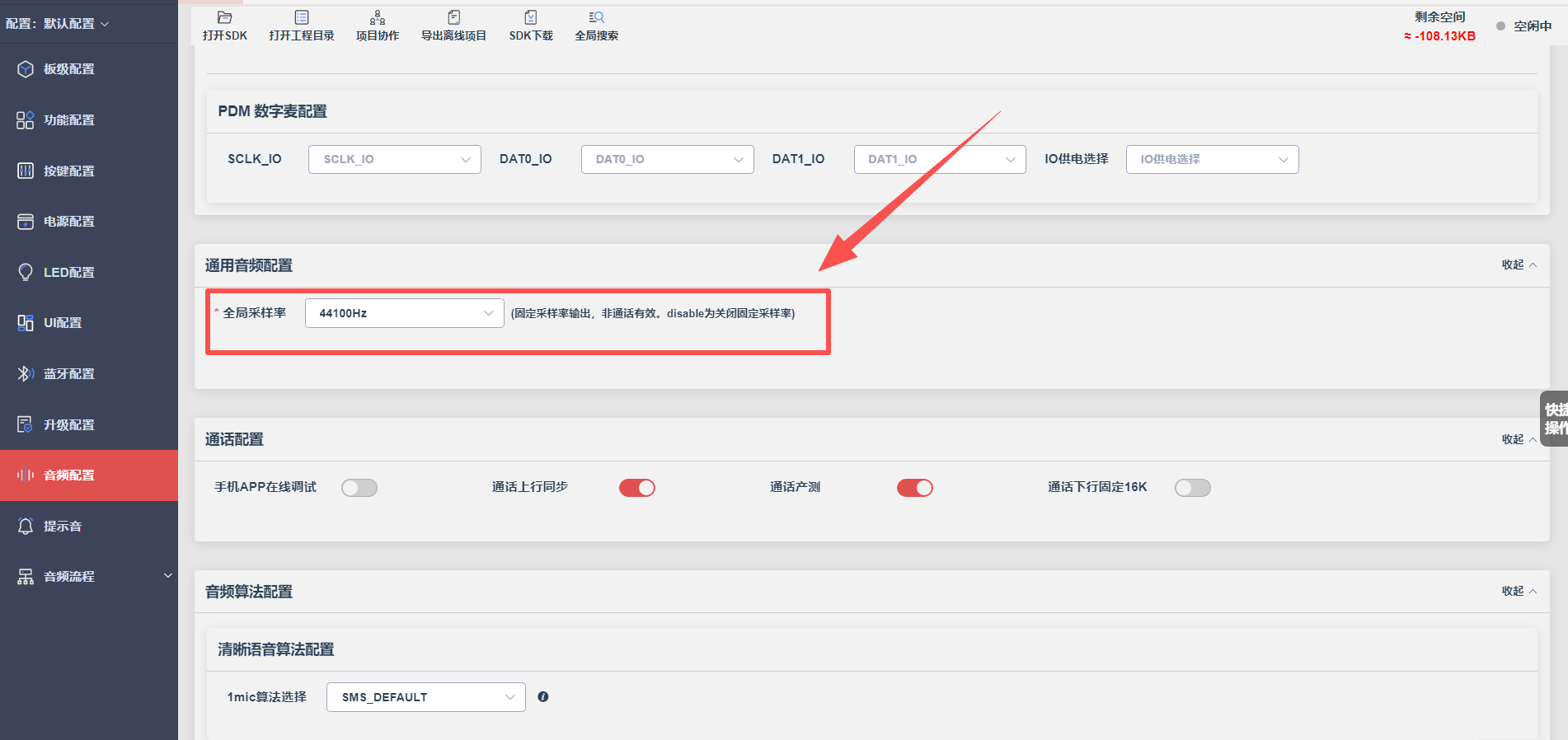Click the SDK下载 download icon
Viewport: 1568px width, 740px height.
(531, 17)
